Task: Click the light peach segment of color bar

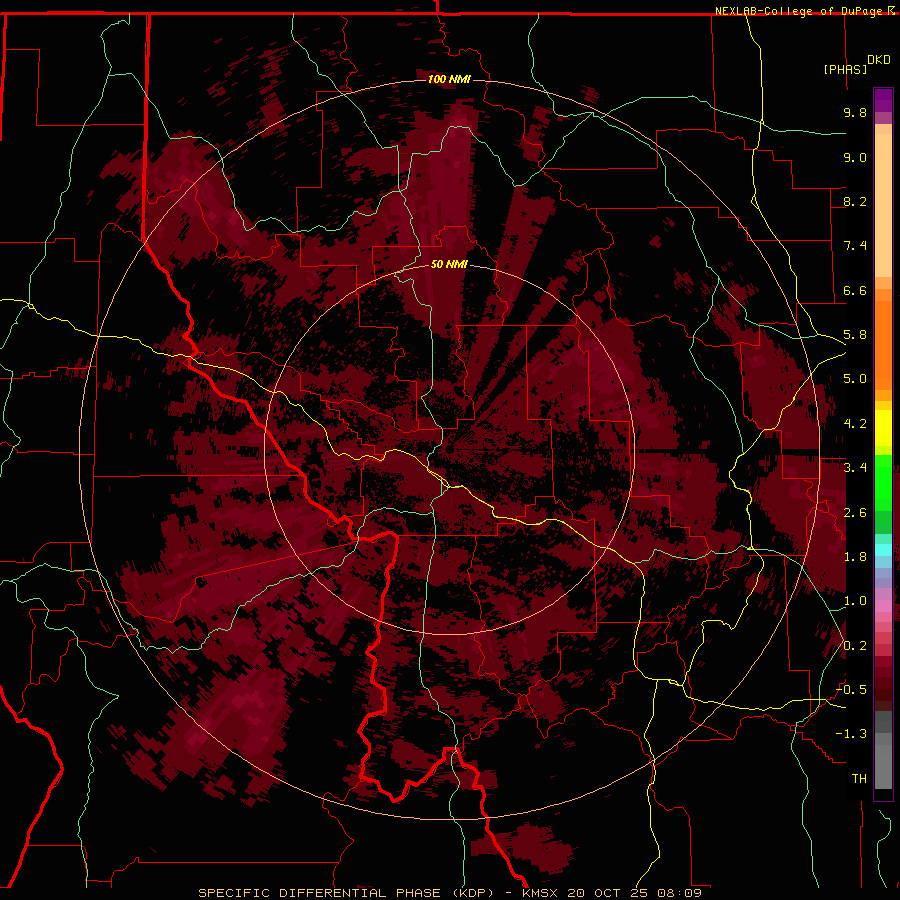Action: tap(883, 207)
